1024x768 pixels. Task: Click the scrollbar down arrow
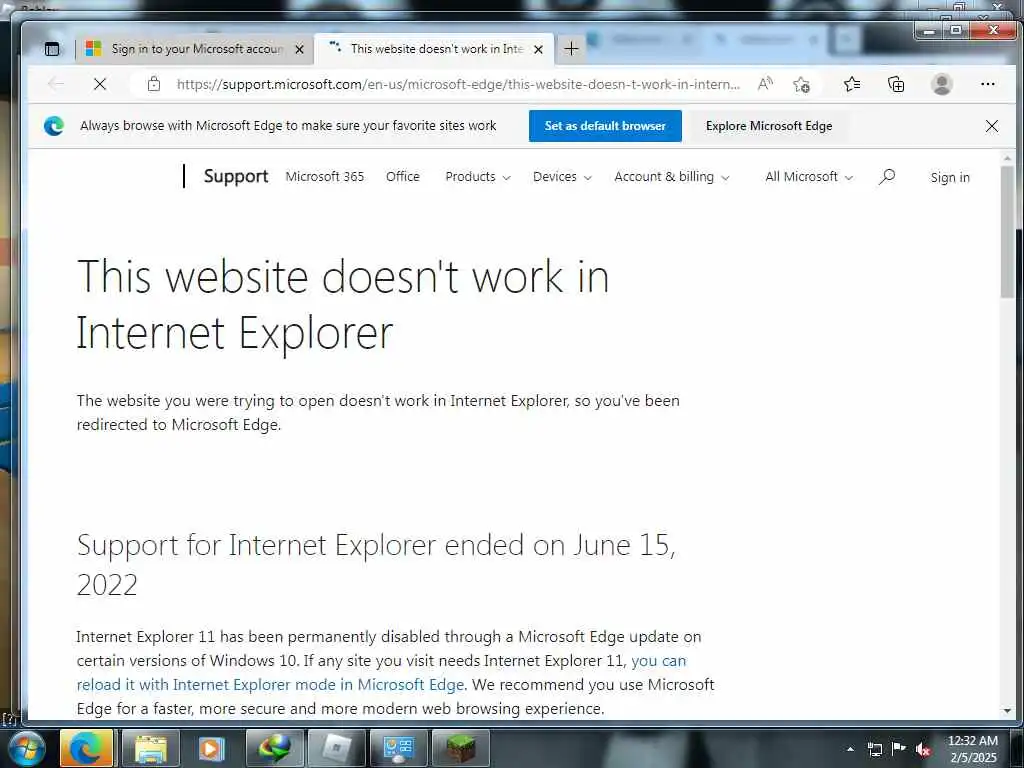[1006, 710]
